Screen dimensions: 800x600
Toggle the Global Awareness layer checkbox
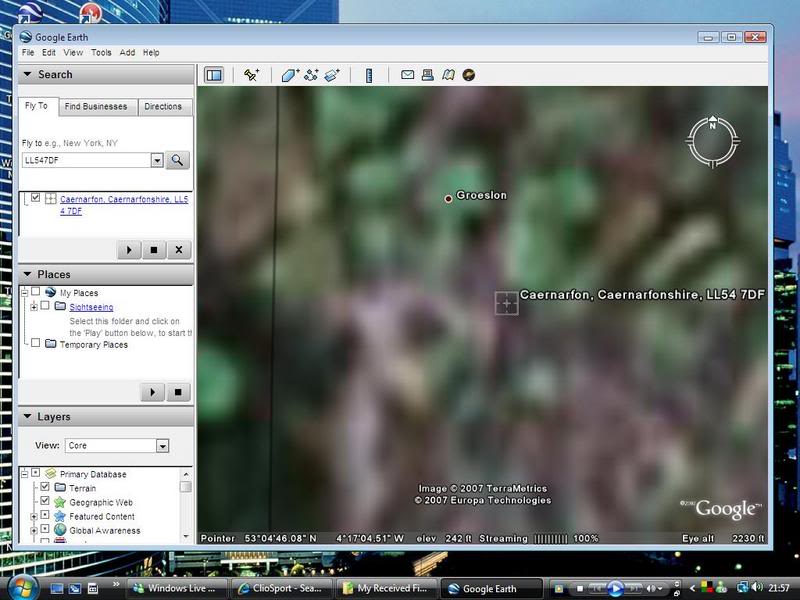coord(45,529)
